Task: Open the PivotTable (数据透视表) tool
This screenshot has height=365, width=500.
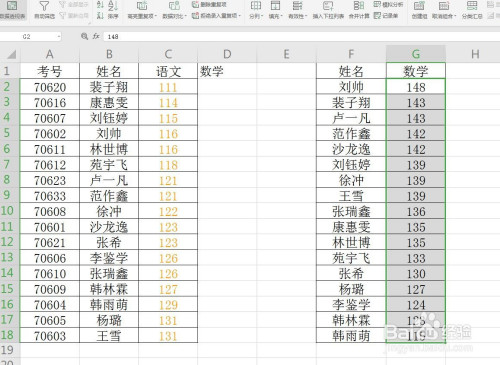Action: [12, 10]
